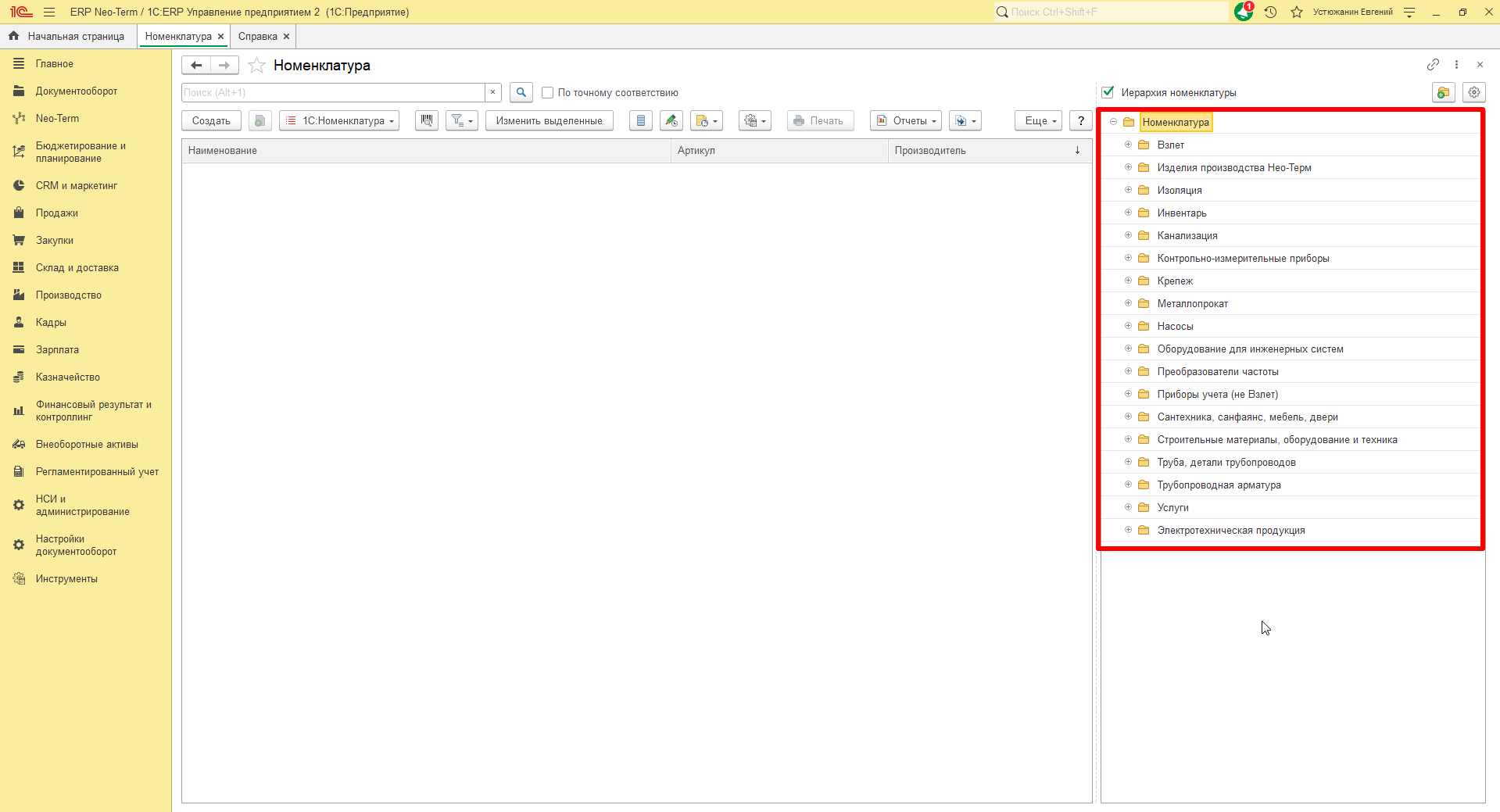Open the filter funnel dropdown
The width and height of the screenshot is (1500, 812).
[x=462, y=120]
